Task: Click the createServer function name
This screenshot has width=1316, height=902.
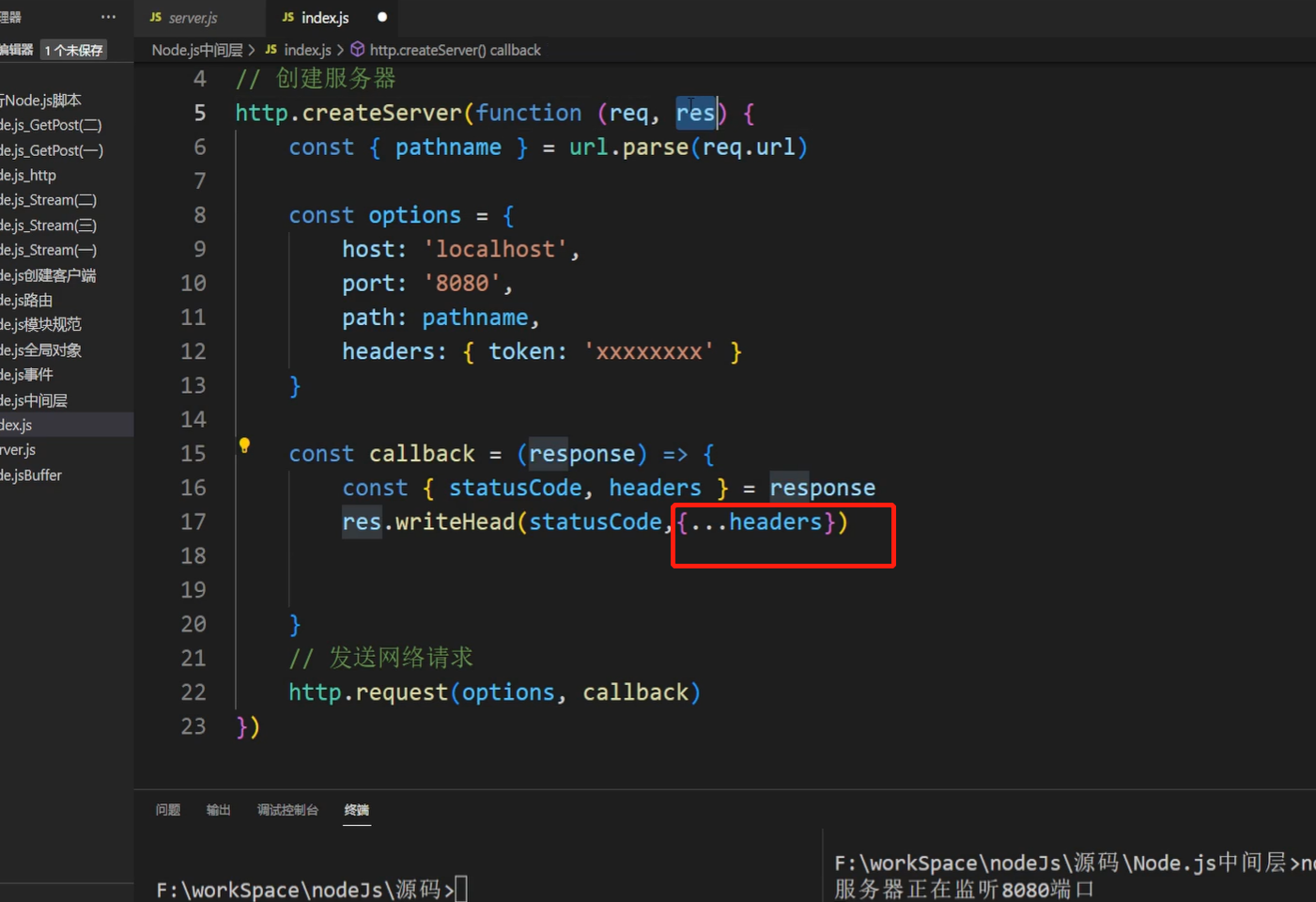Action: point(382,114)
